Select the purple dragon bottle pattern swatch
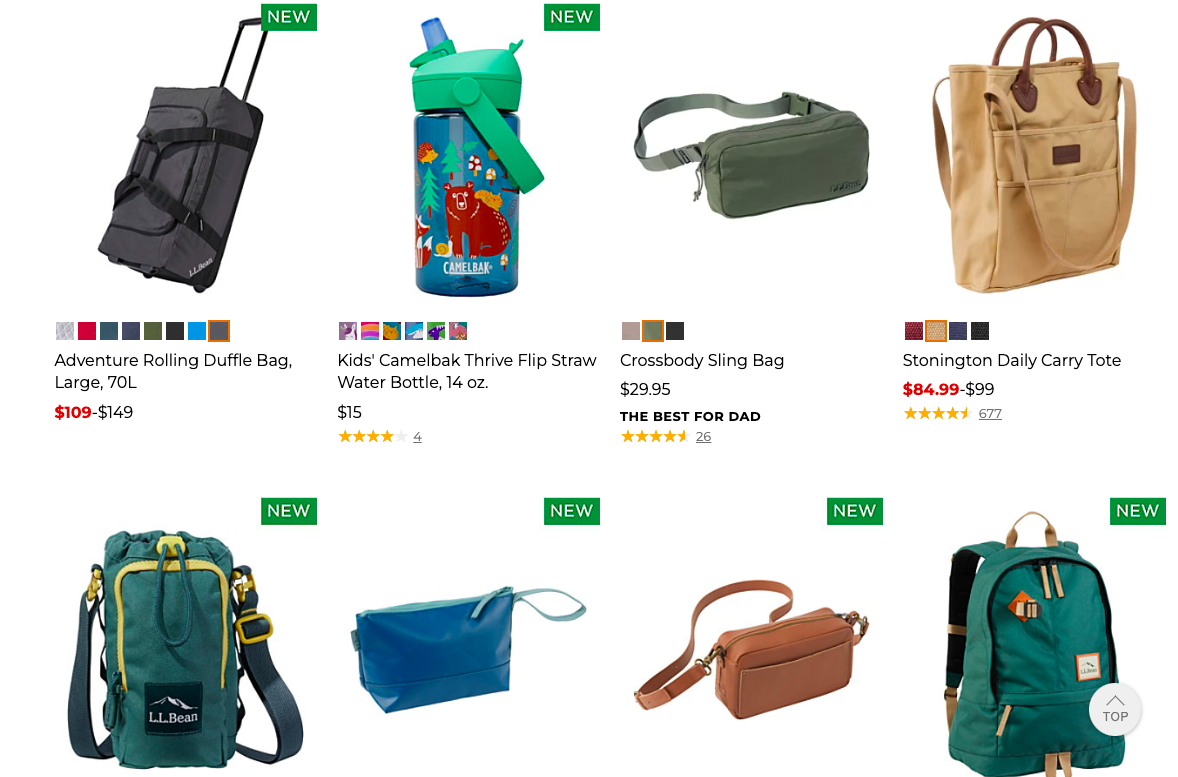 (x=436, y=331)
